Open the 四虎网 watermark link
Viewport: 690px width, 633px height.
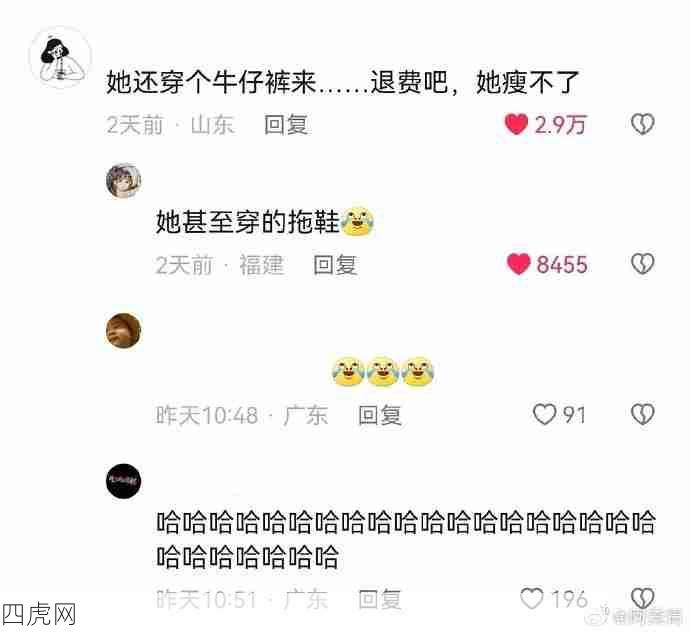(39, 615)
